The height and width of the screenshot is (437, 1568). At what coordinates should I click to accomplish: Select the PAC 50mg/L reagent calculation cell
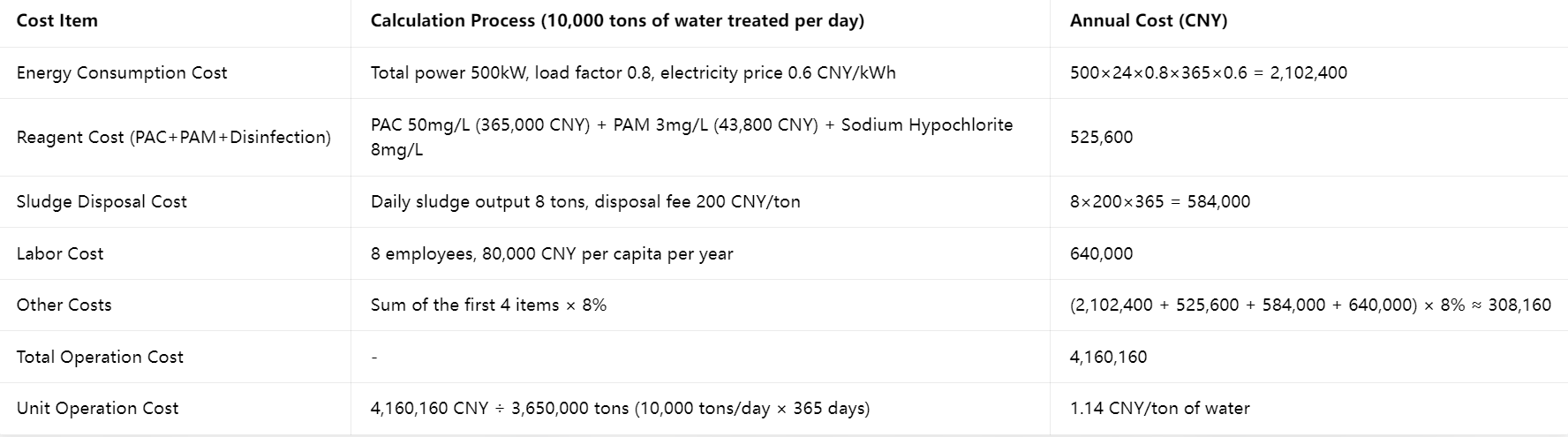[x=691, y=137]
